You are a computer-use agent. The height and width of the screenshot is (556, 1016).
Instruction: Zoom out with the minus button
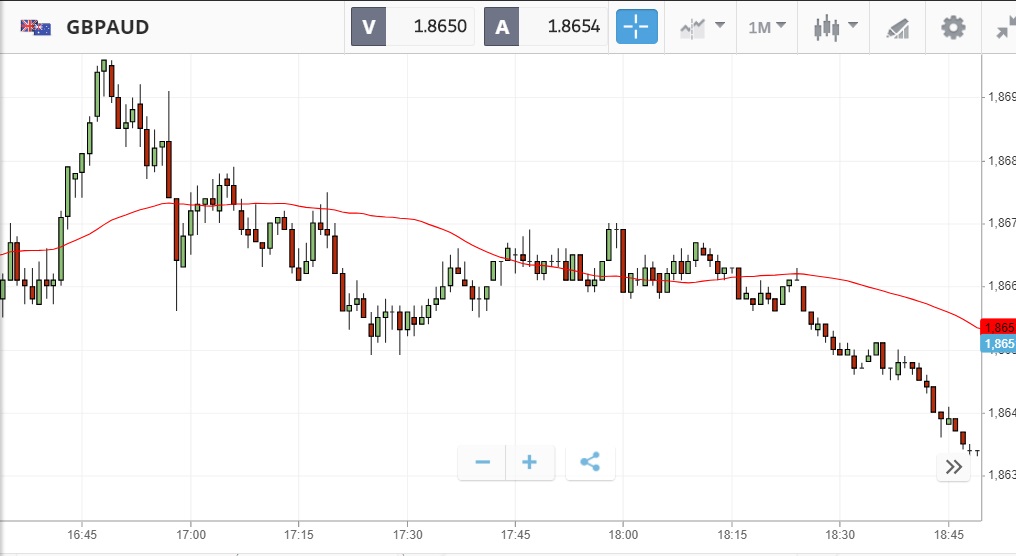click(483, 462)
